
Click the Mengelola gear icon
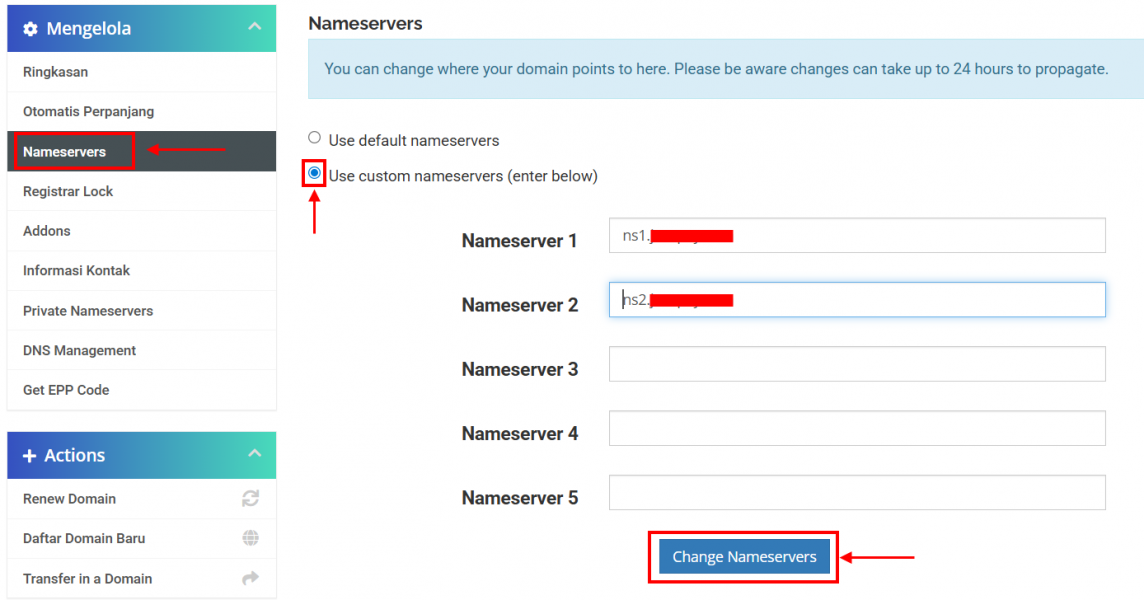point(30,28)
